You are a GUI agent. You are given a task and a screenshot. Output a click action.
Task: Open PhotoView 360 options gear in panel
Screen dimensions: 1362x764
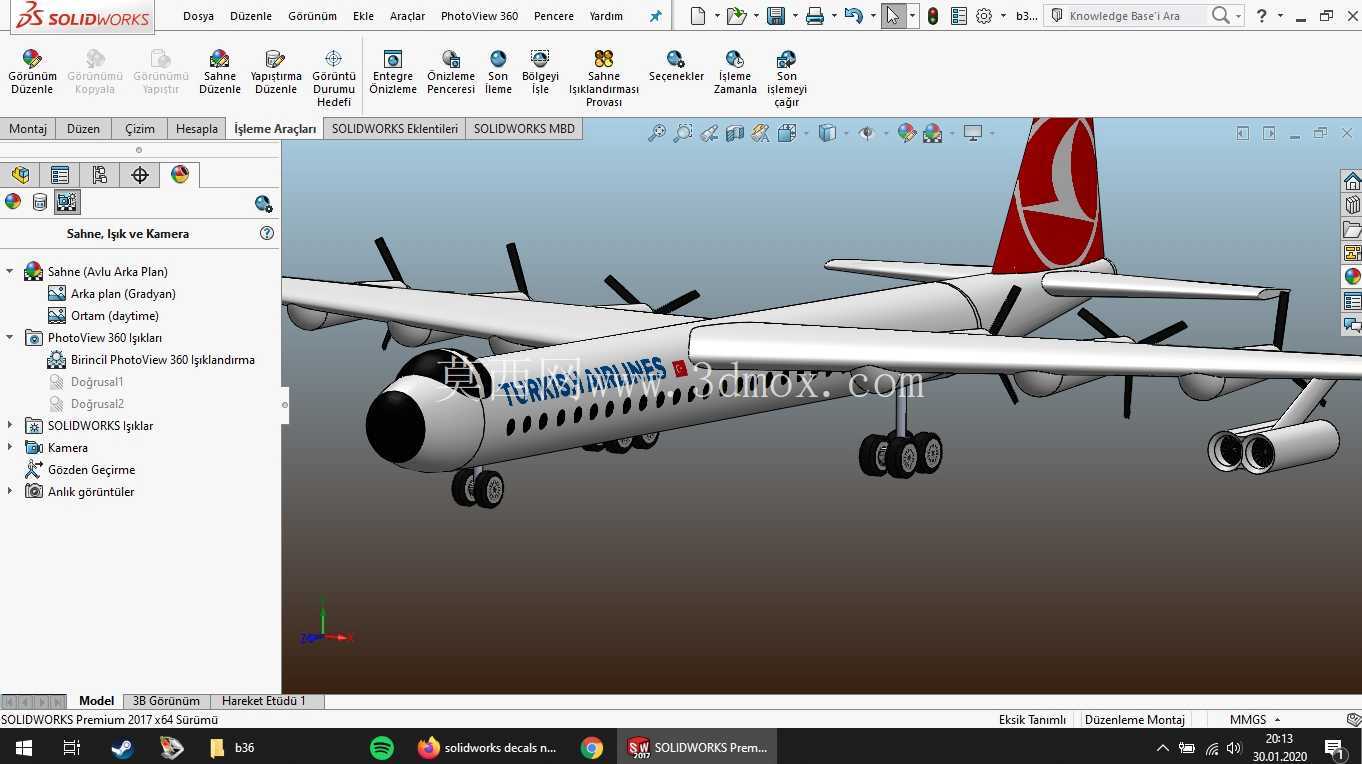[x=264, y=204]
